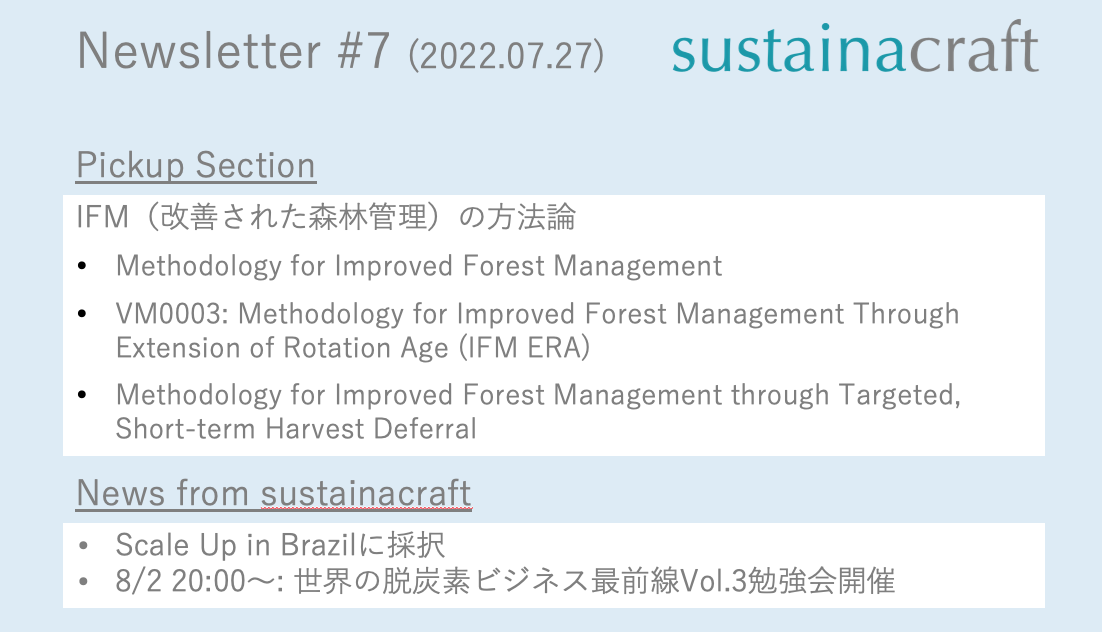1102x632 pixels.
Task: Click the Through text after Forest Management
Action: point(906,315)
